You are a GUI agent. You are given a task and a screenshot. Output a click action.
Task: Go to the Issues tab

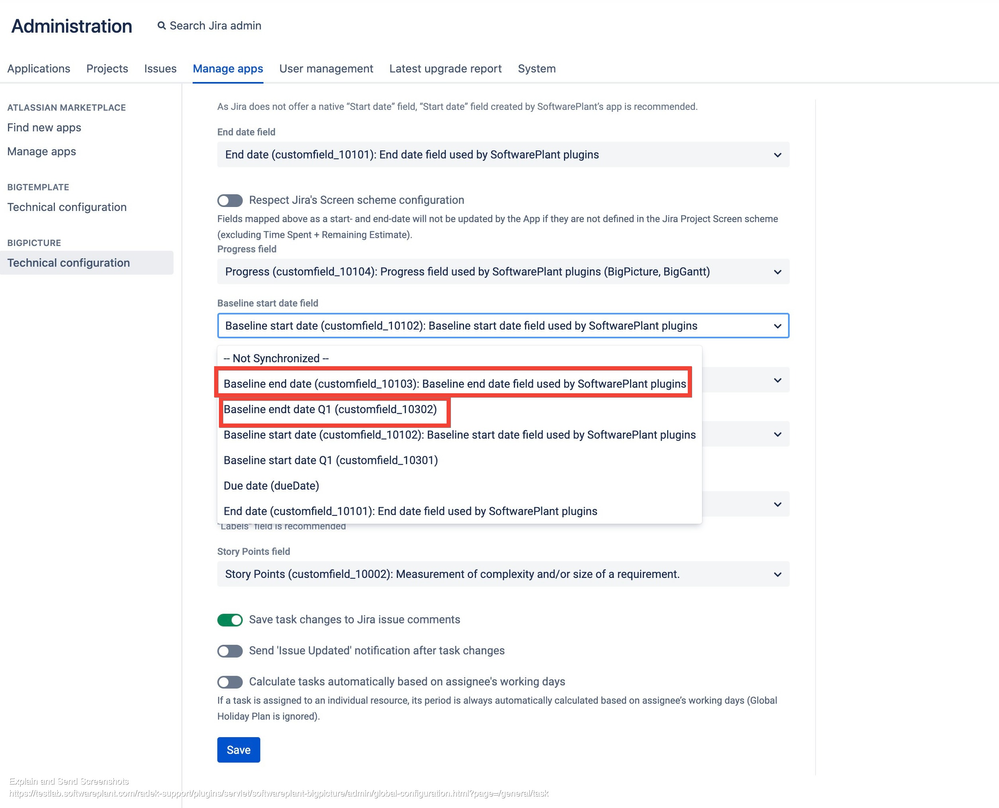pyautogui.click(x=160, y=68)
